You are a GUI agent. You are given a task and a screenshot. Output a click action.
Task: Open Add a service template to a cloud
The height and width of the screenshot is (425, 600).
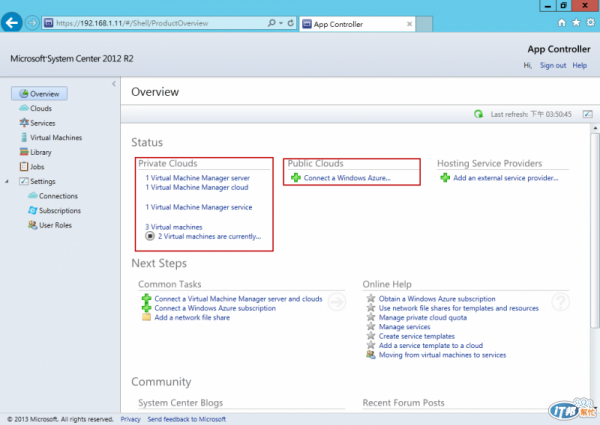point(431,345)
